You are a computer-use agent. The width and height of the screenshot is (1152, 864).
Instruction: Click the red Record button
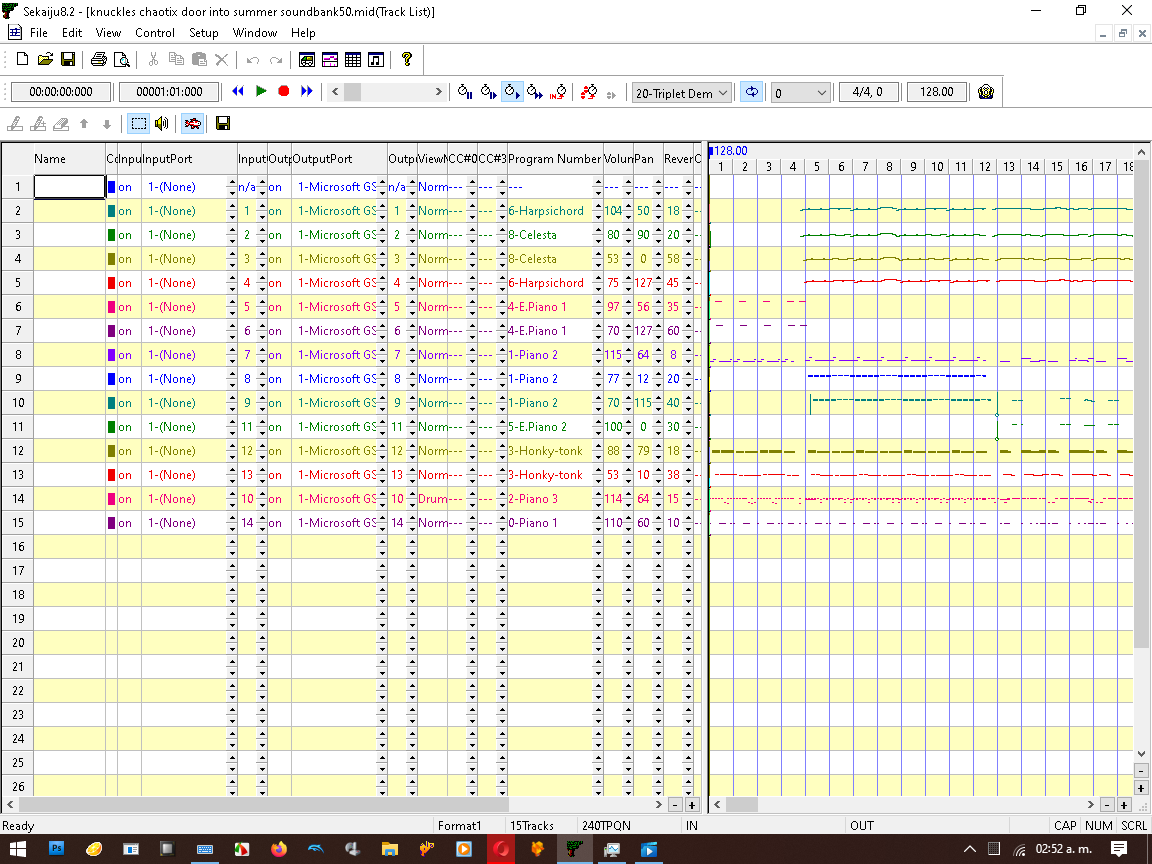tap(284, 91)
